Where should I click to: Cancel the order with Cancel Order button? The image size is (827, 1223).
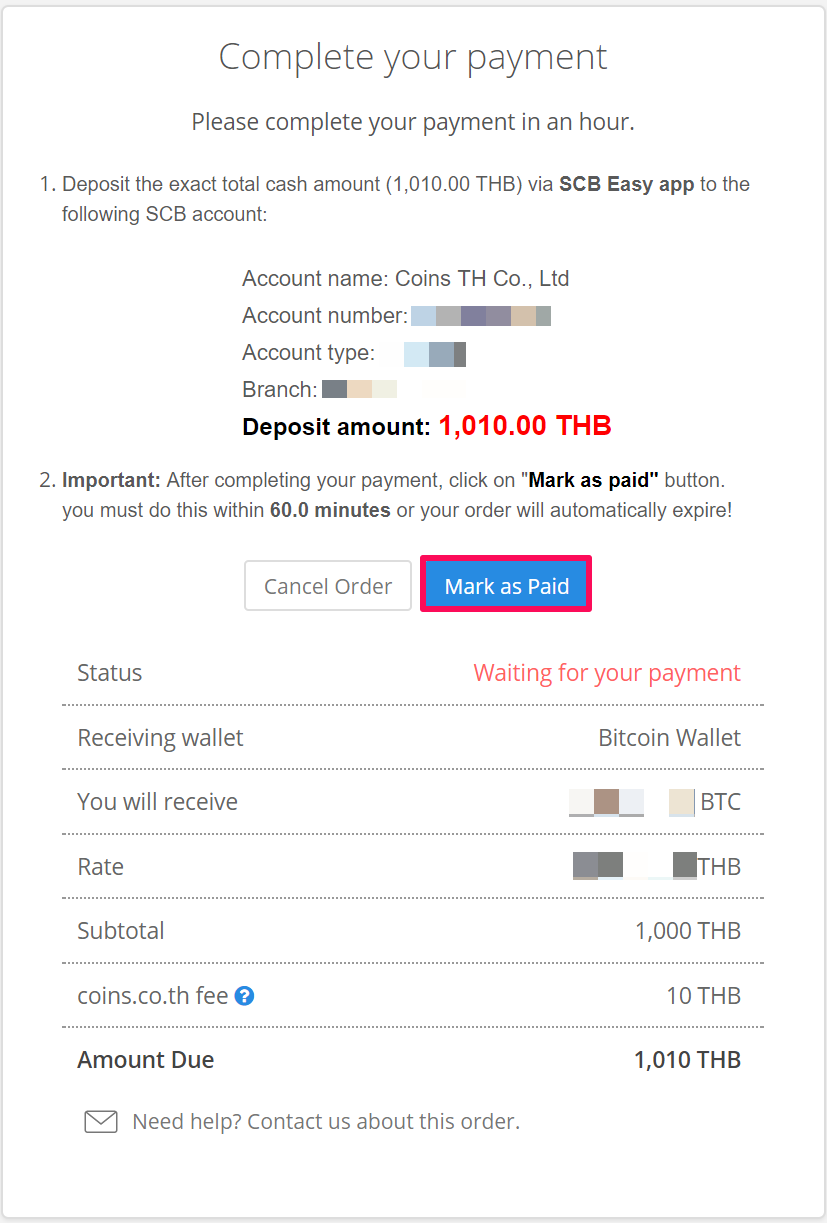coord(328,585)
